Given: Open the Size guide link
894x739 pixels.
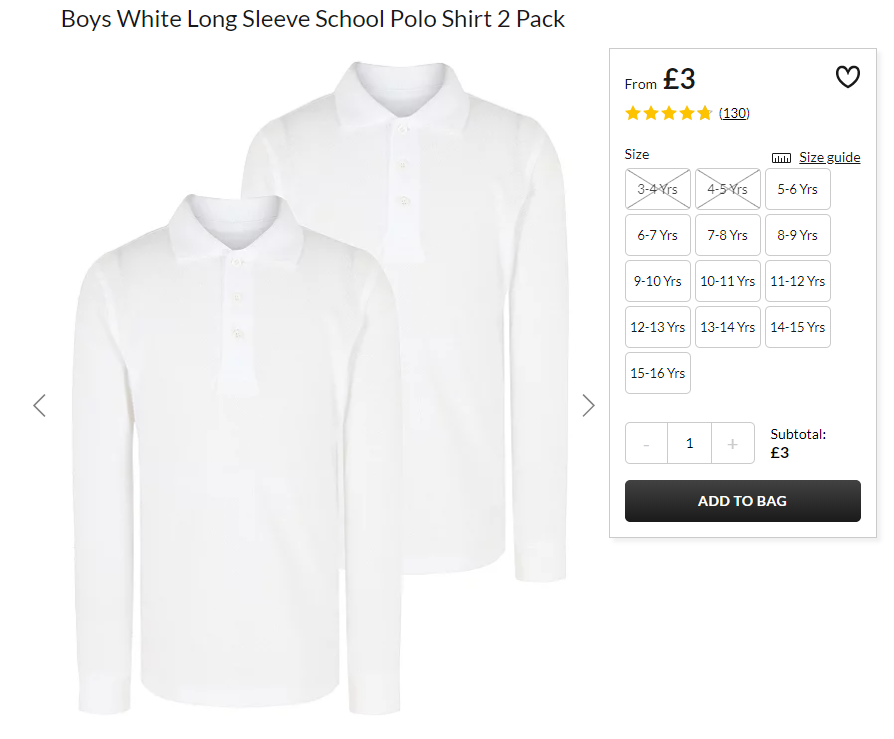Looking at the screenshot, I should tap(830, 157).
